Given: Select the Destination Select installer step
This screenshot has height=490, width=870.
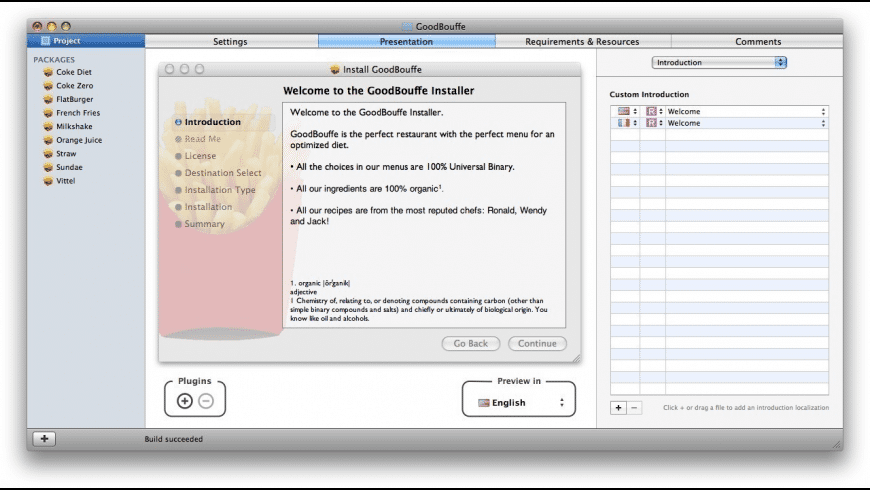Looking at the screenshot, I should pyautogui.click(x=218, y=173).
